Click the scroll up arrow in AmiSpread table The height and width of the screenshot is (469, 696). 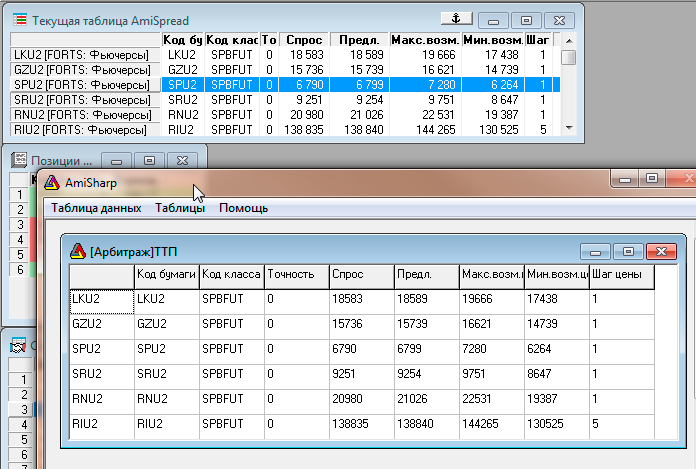[x=569, y=41]
